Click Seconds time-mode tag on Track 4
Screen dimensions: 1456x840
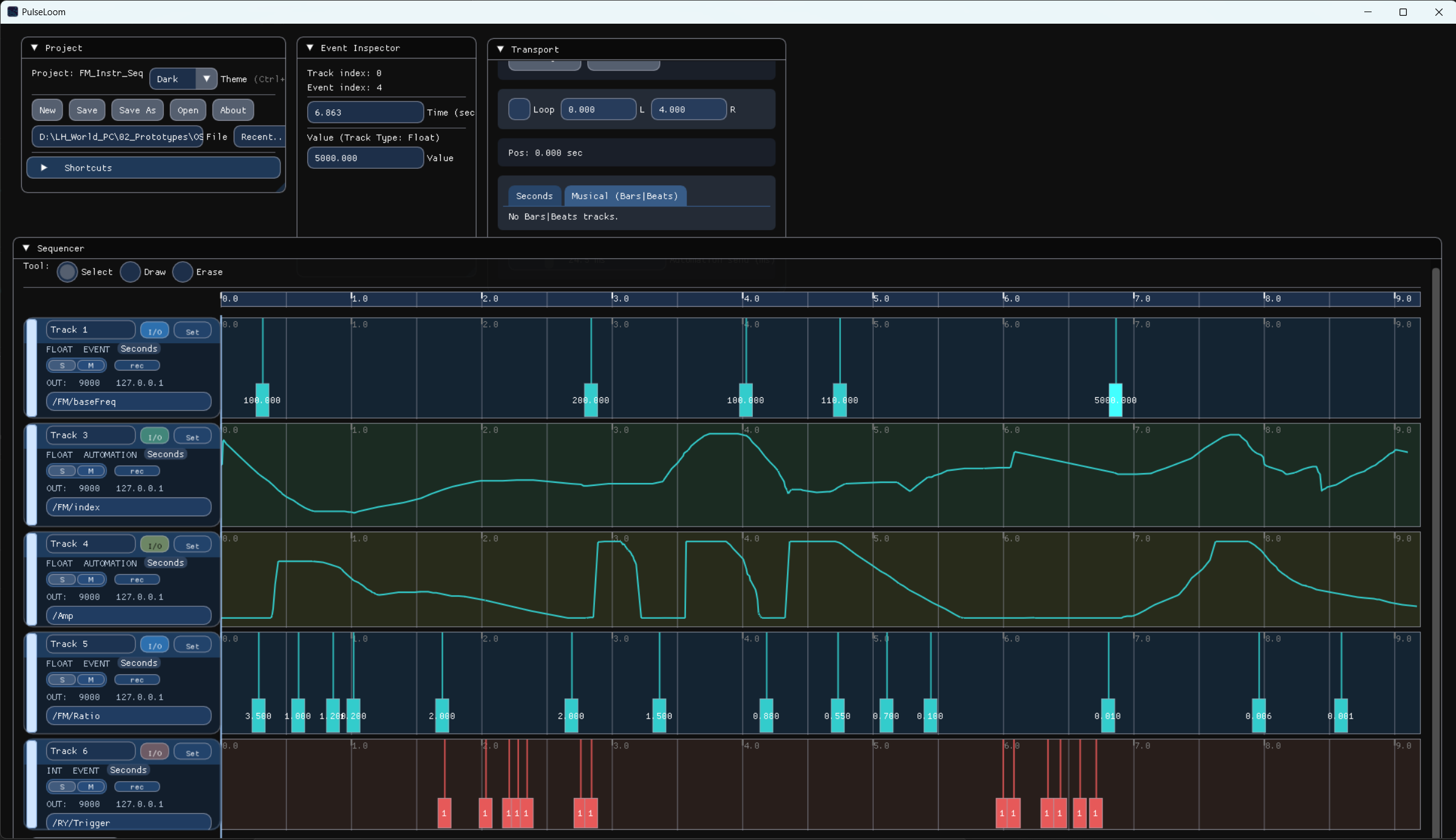click(165, 563)
